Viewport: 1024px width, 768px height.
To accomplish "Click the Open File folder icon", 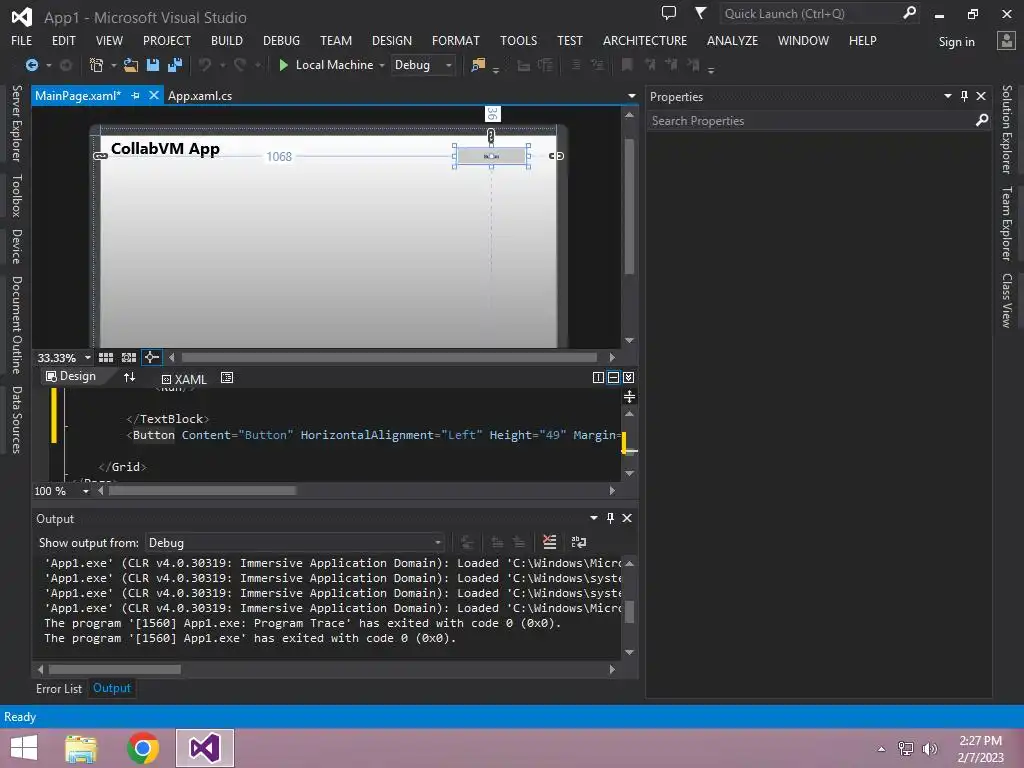I will 131,65.
